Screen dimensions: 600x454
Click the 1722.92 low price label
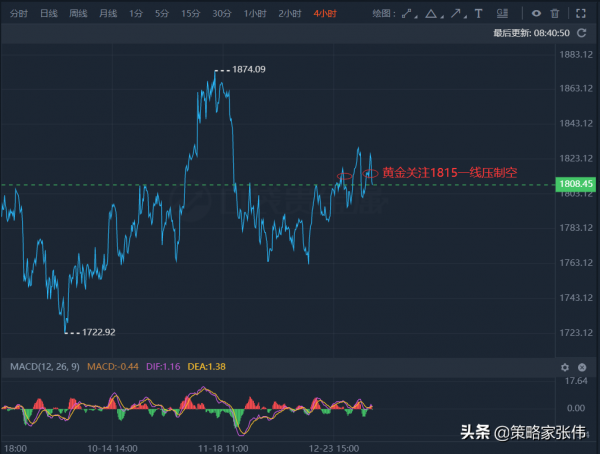pyautogui.click(x=99, y=332)
